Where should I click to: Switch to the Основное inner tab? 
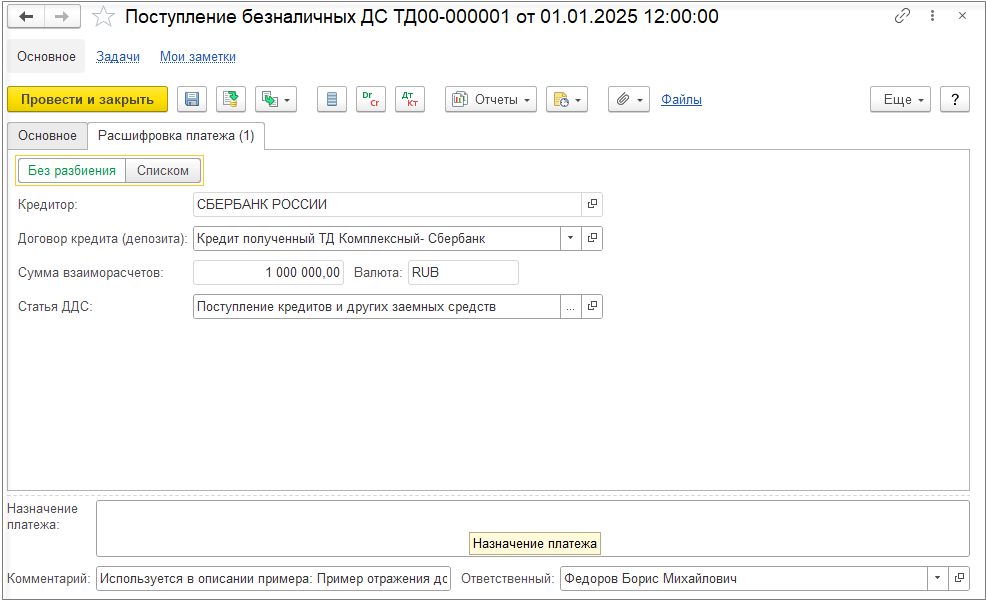(x=47, y=136)
